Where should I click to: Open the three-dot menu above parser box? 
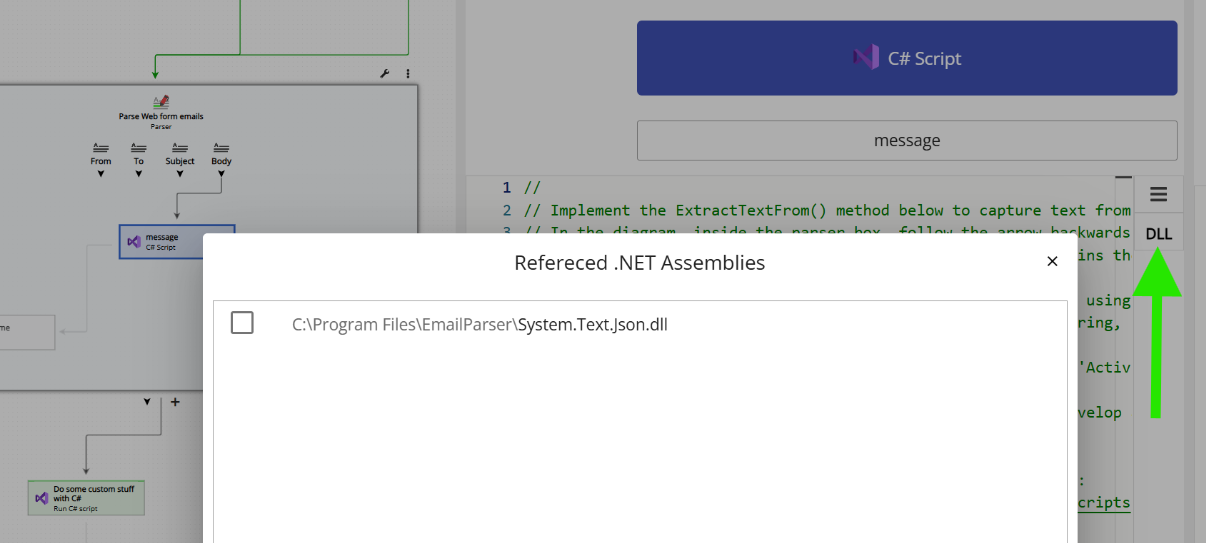(408, 73)
